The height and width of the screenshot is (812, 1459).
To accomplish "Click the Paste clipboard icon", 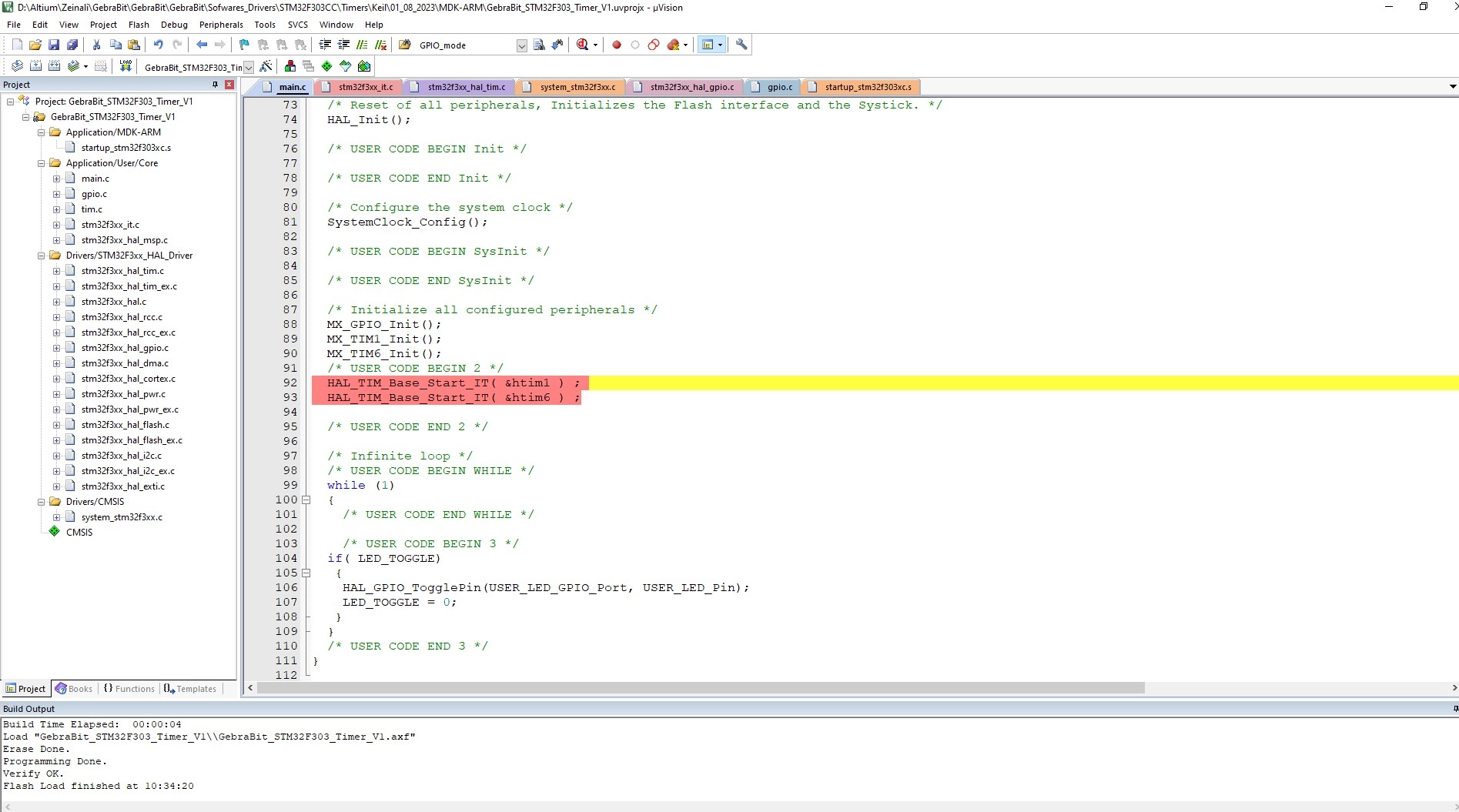I will coord(134,45).
